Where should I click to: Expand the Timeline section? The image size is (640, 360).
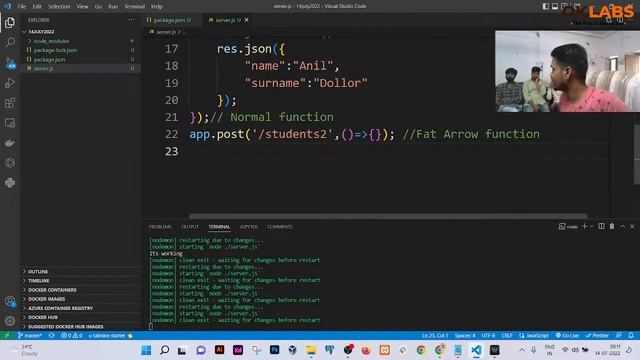(x=80, y=280)
